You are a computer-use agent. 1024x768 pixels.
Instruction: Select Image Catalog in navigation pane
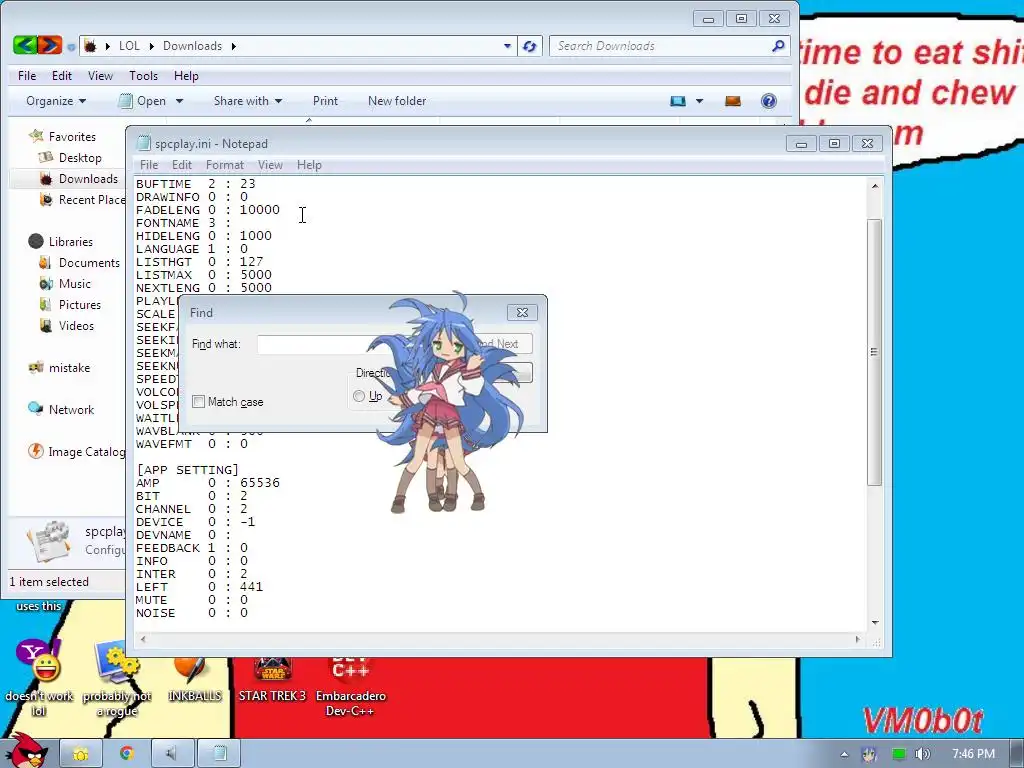(x=76, y=451)
